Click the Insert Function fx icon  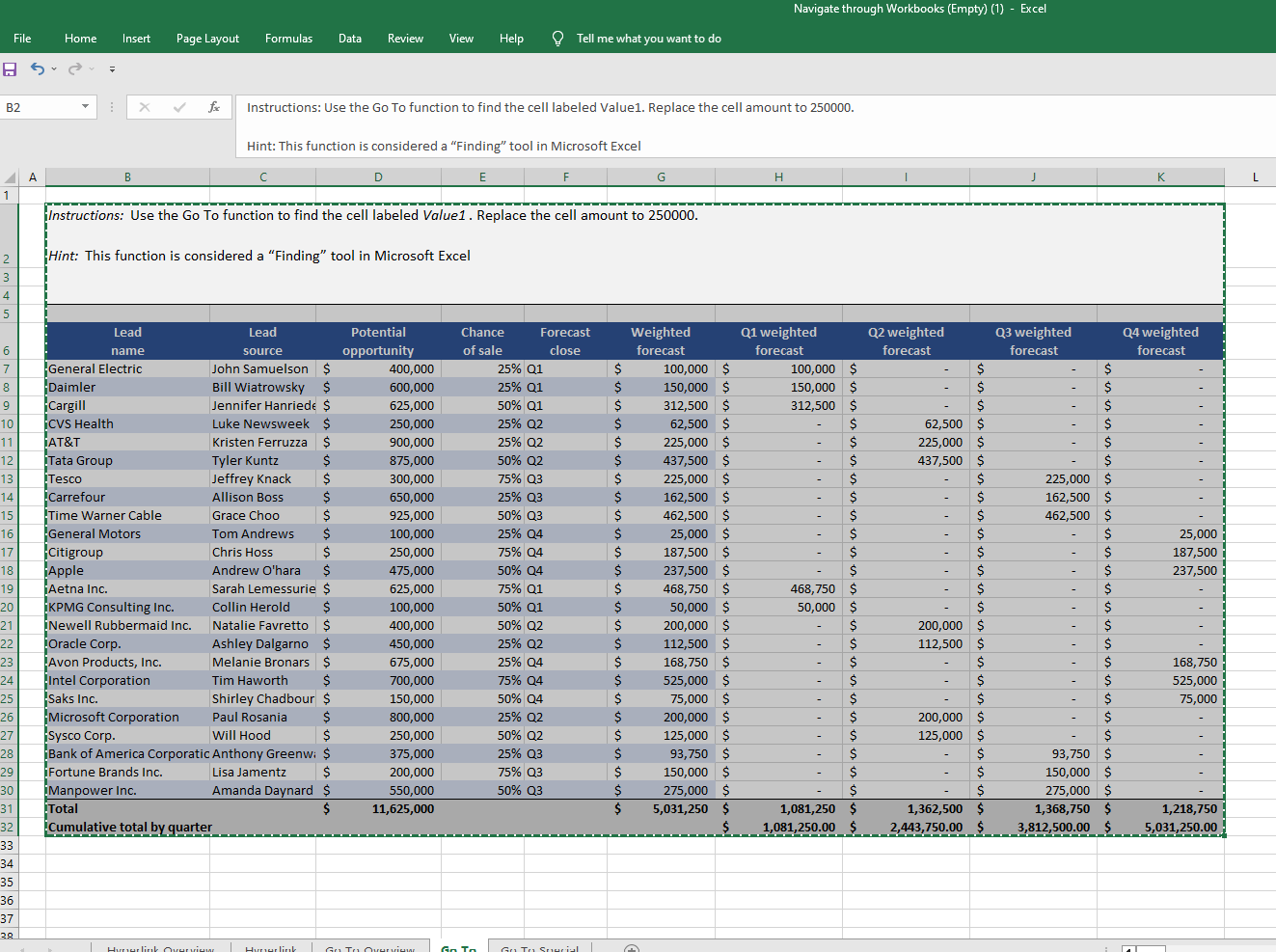tap(213, 107)
